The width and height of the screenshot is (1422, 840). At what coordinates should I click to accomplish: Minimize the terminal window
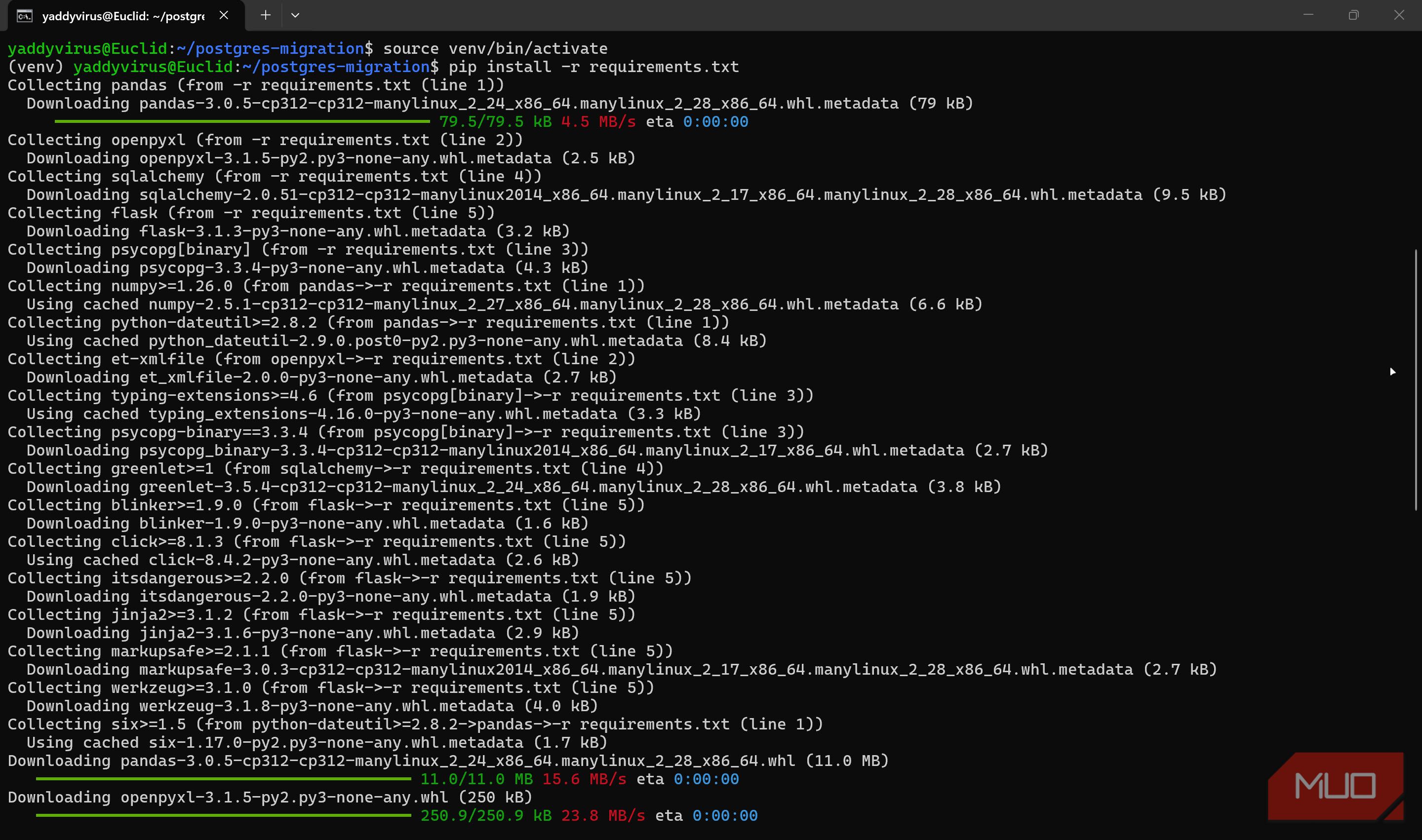coord(1308,15)
